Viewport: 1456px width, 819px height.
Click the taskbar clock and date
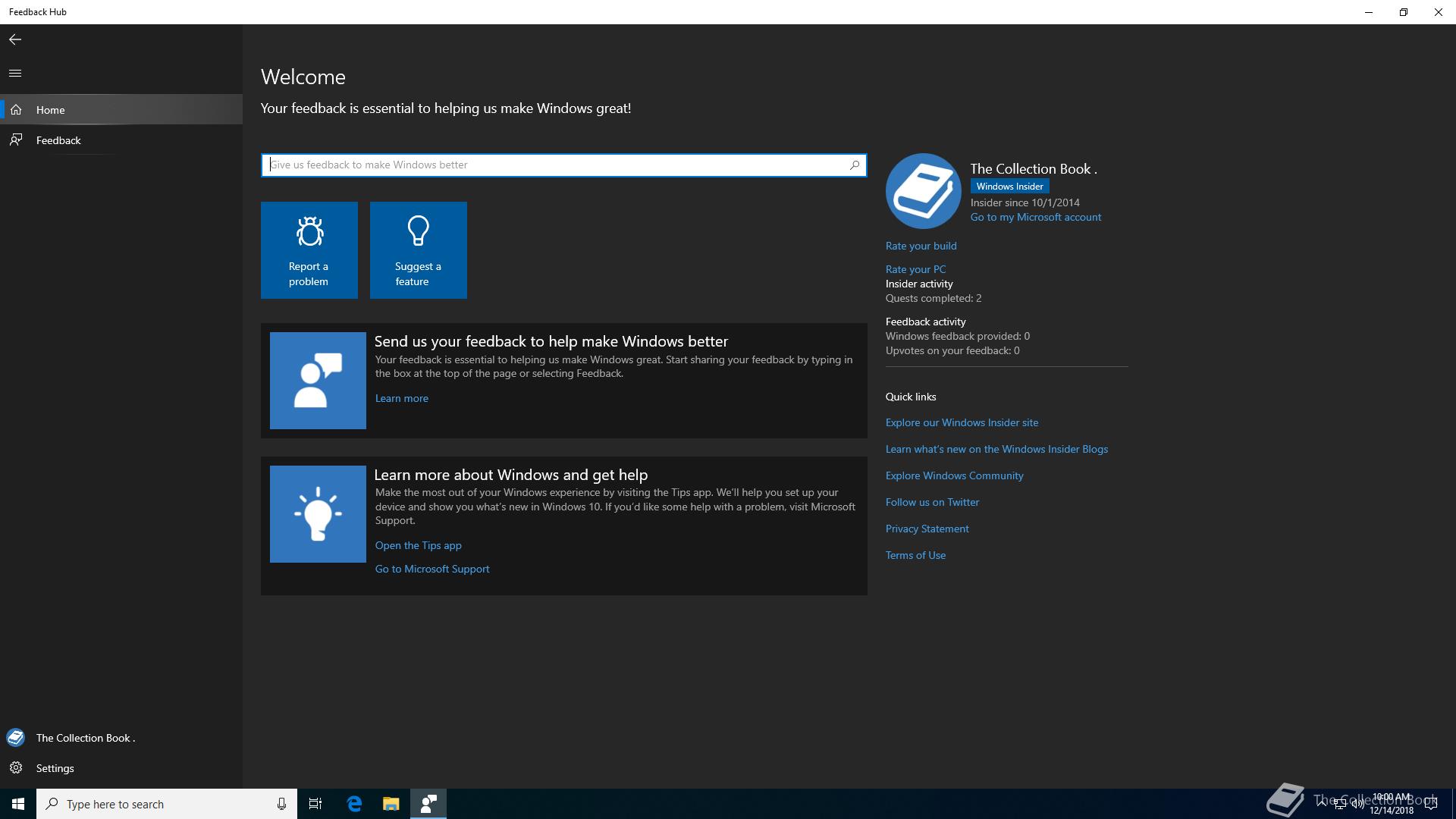pyautogui.click(x=1392, y=804)
